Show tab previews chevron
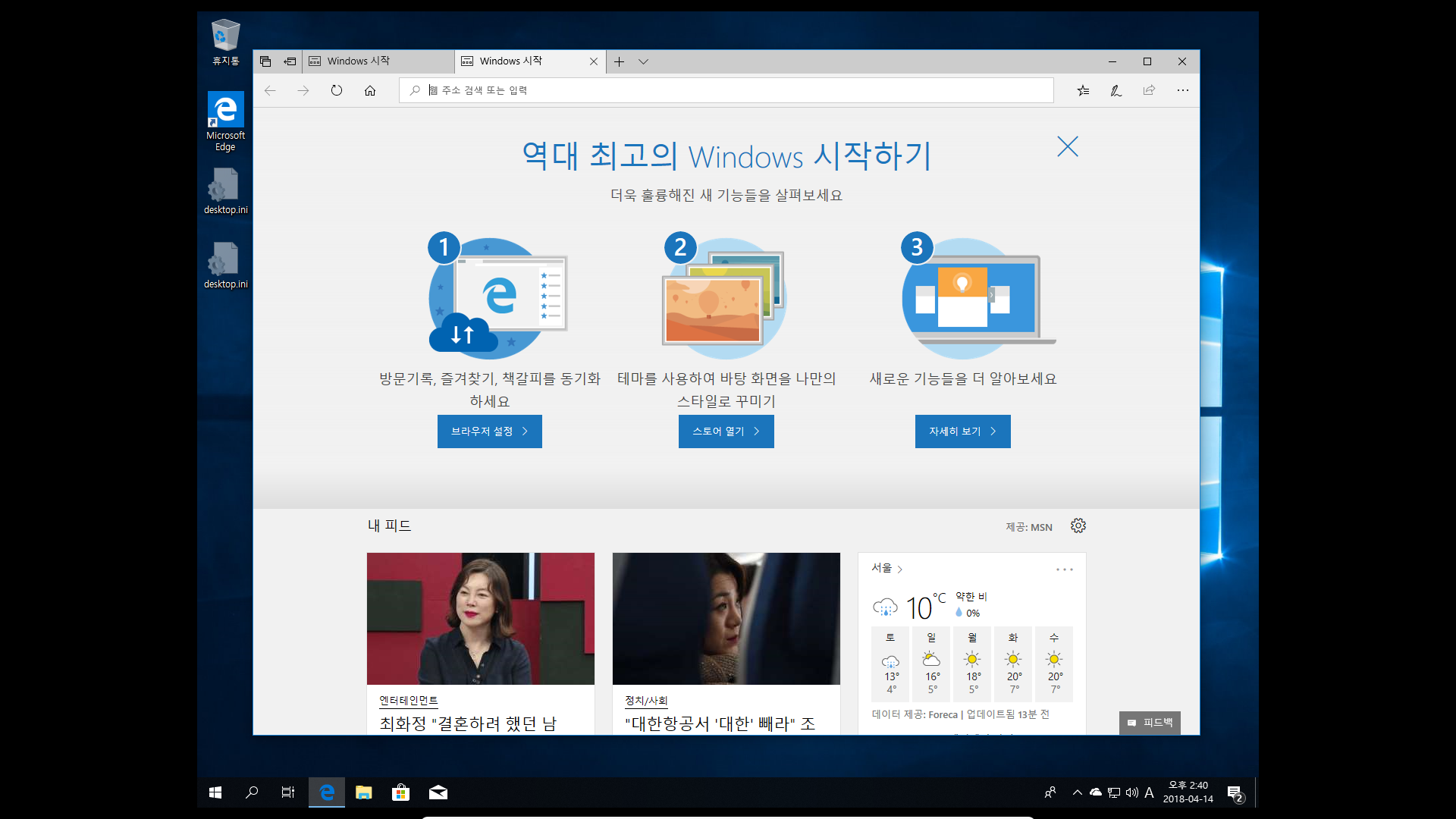This screenshot has height=819, width=1456. [643, 61]
